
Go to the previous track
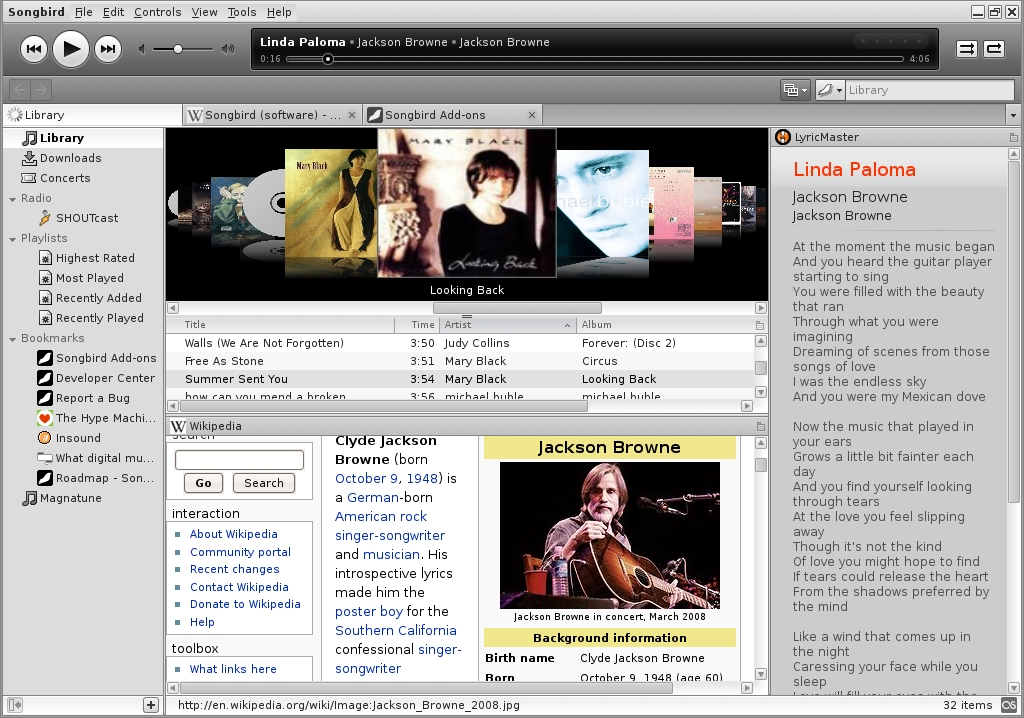(33, 48)
